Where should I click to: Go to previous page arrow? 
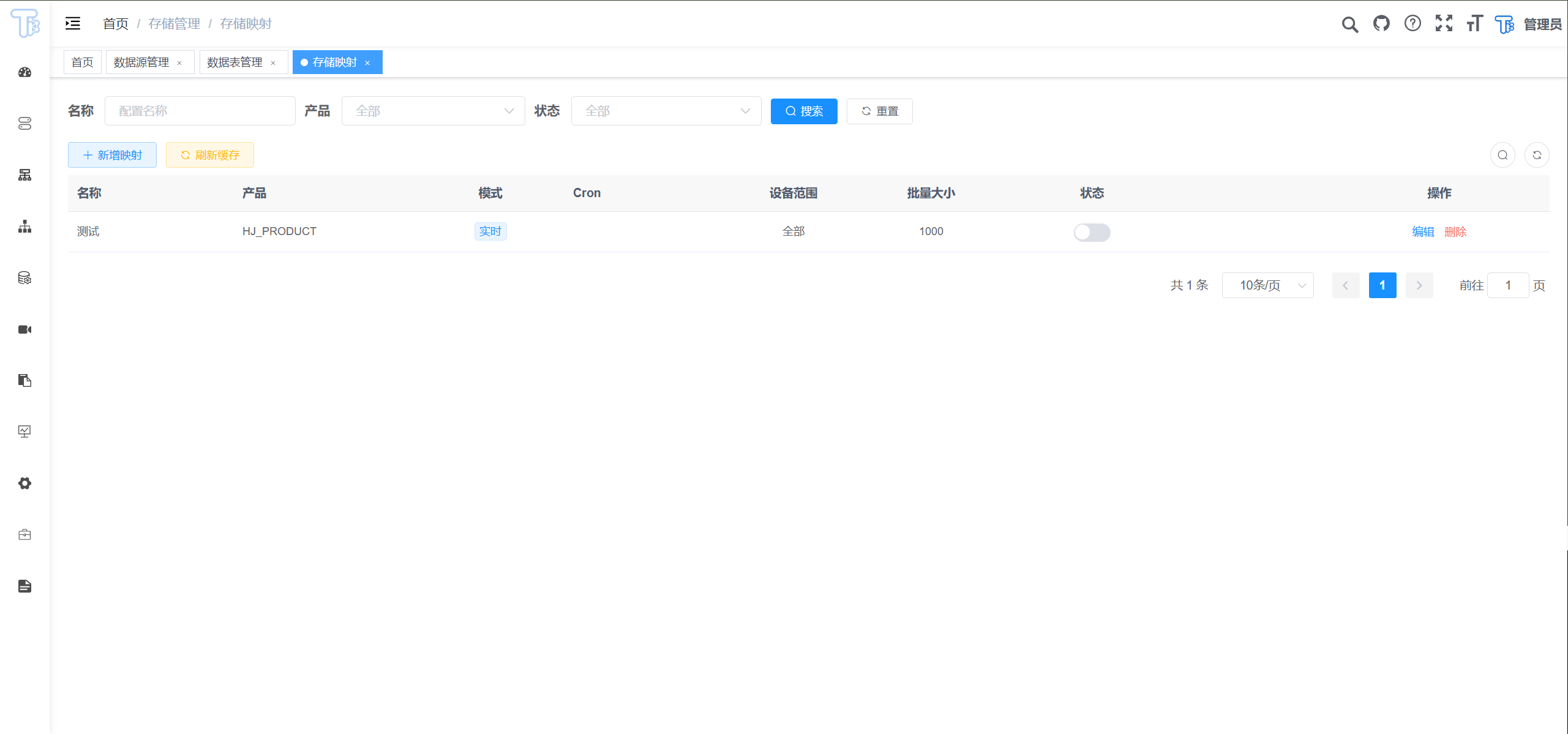pos(1346,285)
